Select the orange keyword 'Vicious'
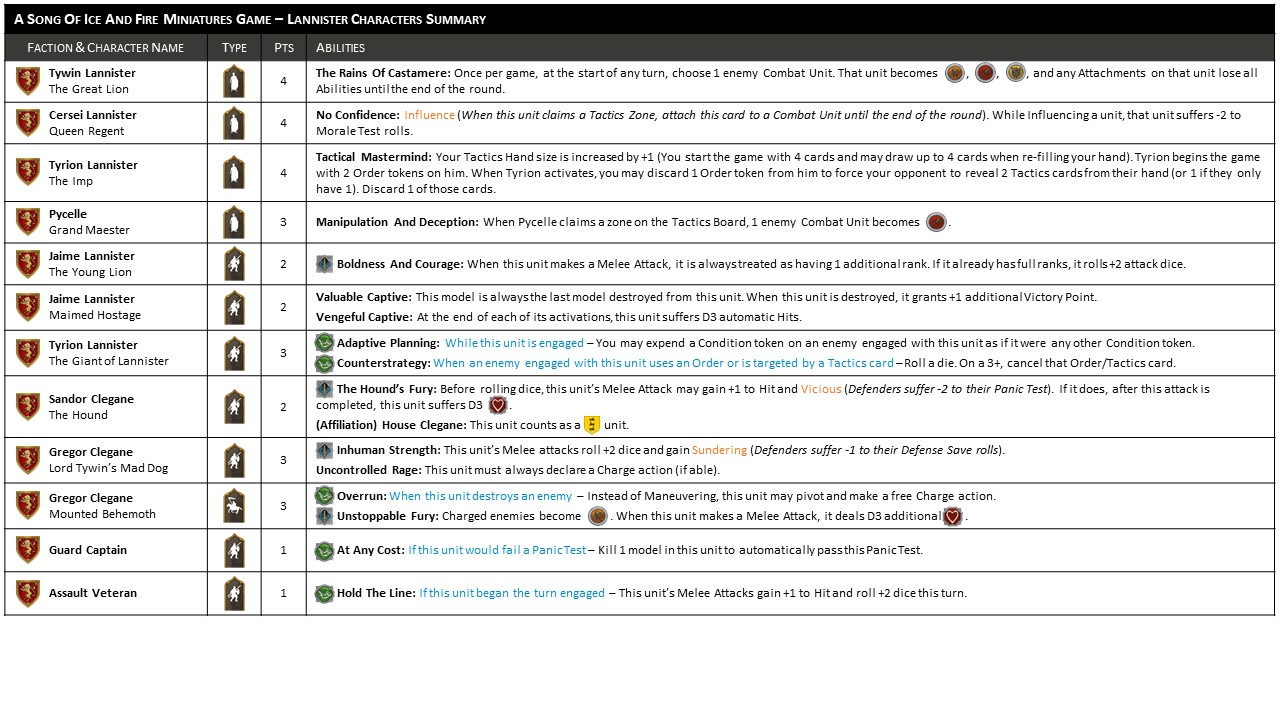Viewport: 1280px width, 720px height. (821, 389)
